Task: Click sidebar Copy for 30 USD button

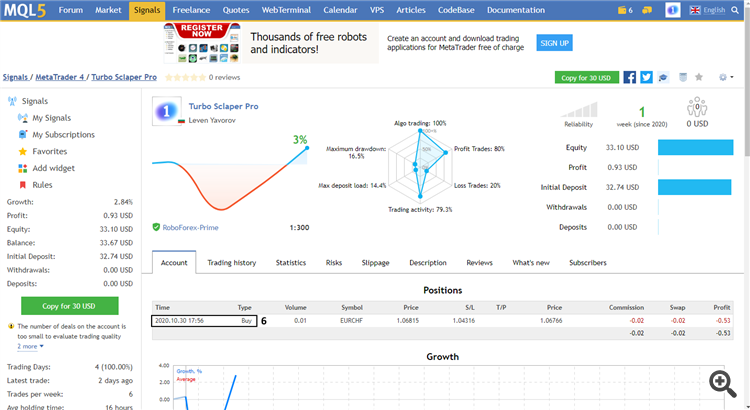Action: [69, 306]
